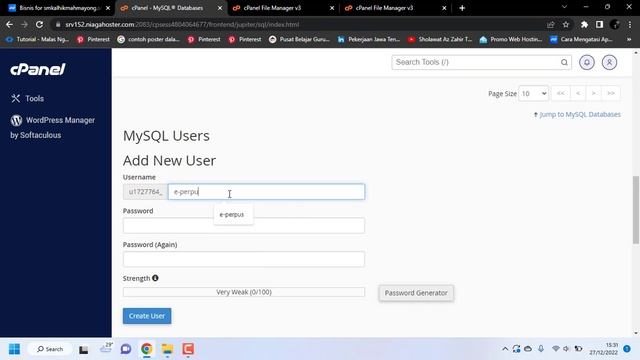
Task: Click the Create User button
Action: (x=147, y=316)
